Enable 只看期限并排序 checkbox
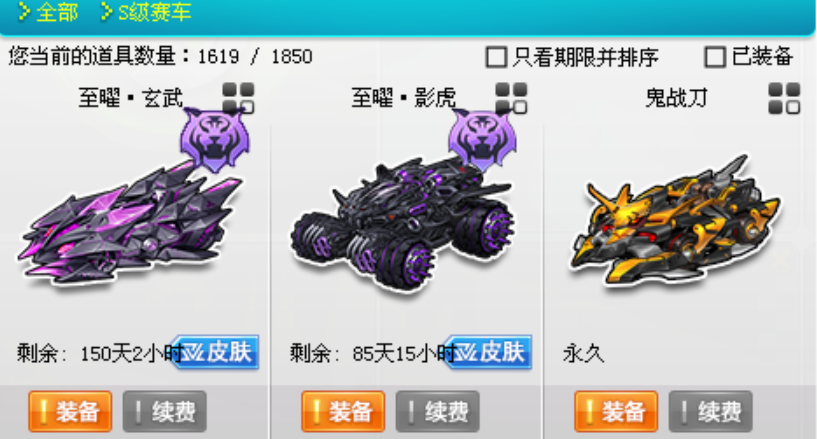This screenshot has width=817, height=439. pos(496,57)
